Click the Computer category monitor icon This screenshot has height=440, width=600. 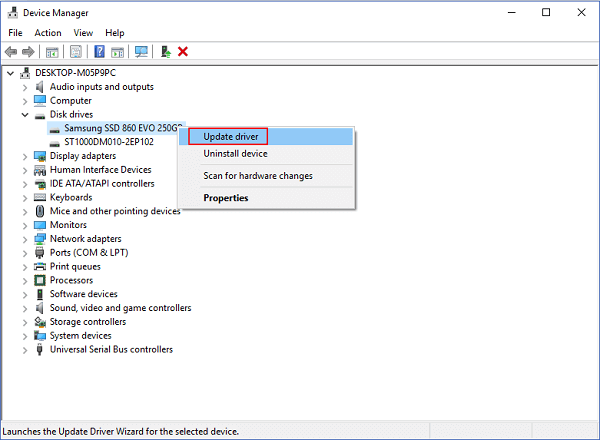40,101
